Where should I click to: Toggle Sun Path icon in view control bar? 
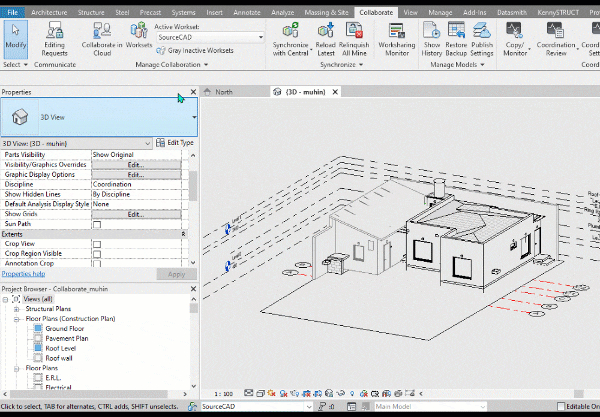click(x=272, y=393)
